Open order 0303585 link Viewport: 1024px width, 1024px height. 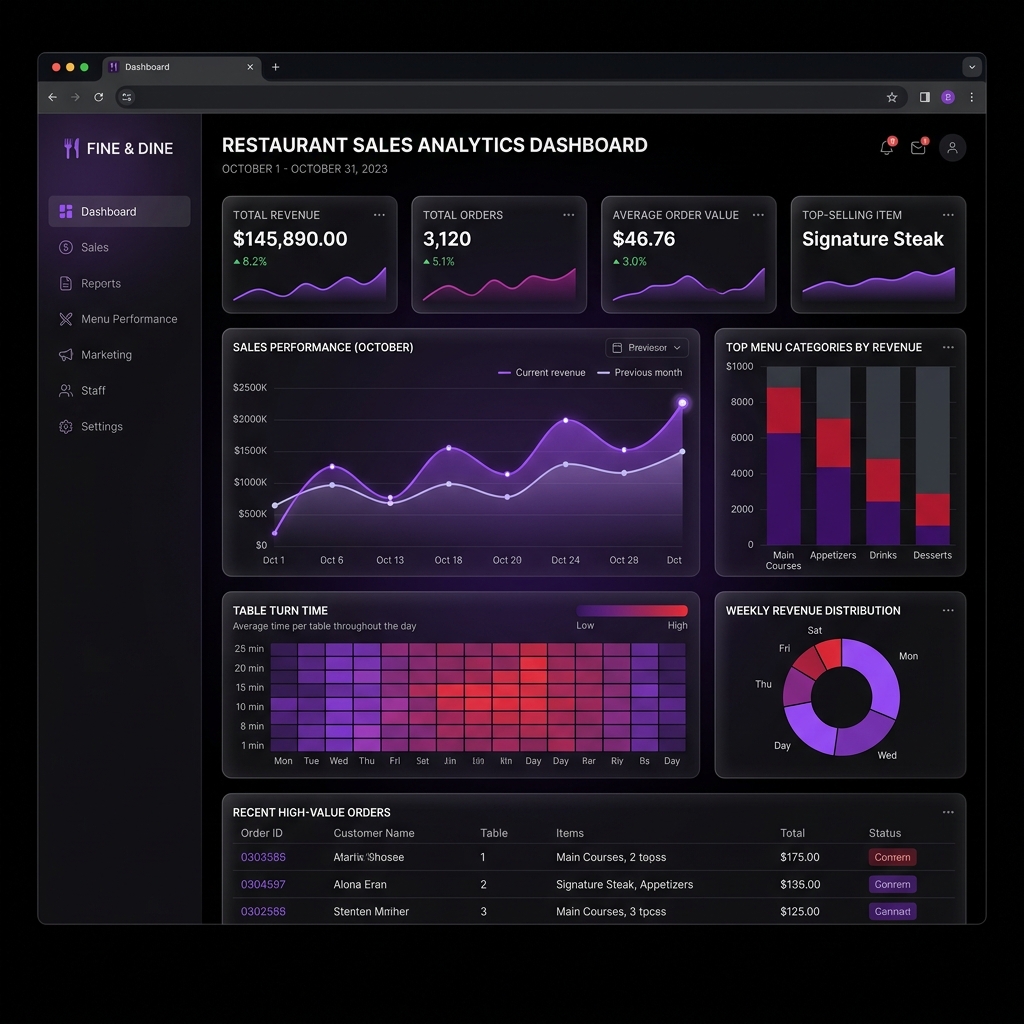[263, 857]
